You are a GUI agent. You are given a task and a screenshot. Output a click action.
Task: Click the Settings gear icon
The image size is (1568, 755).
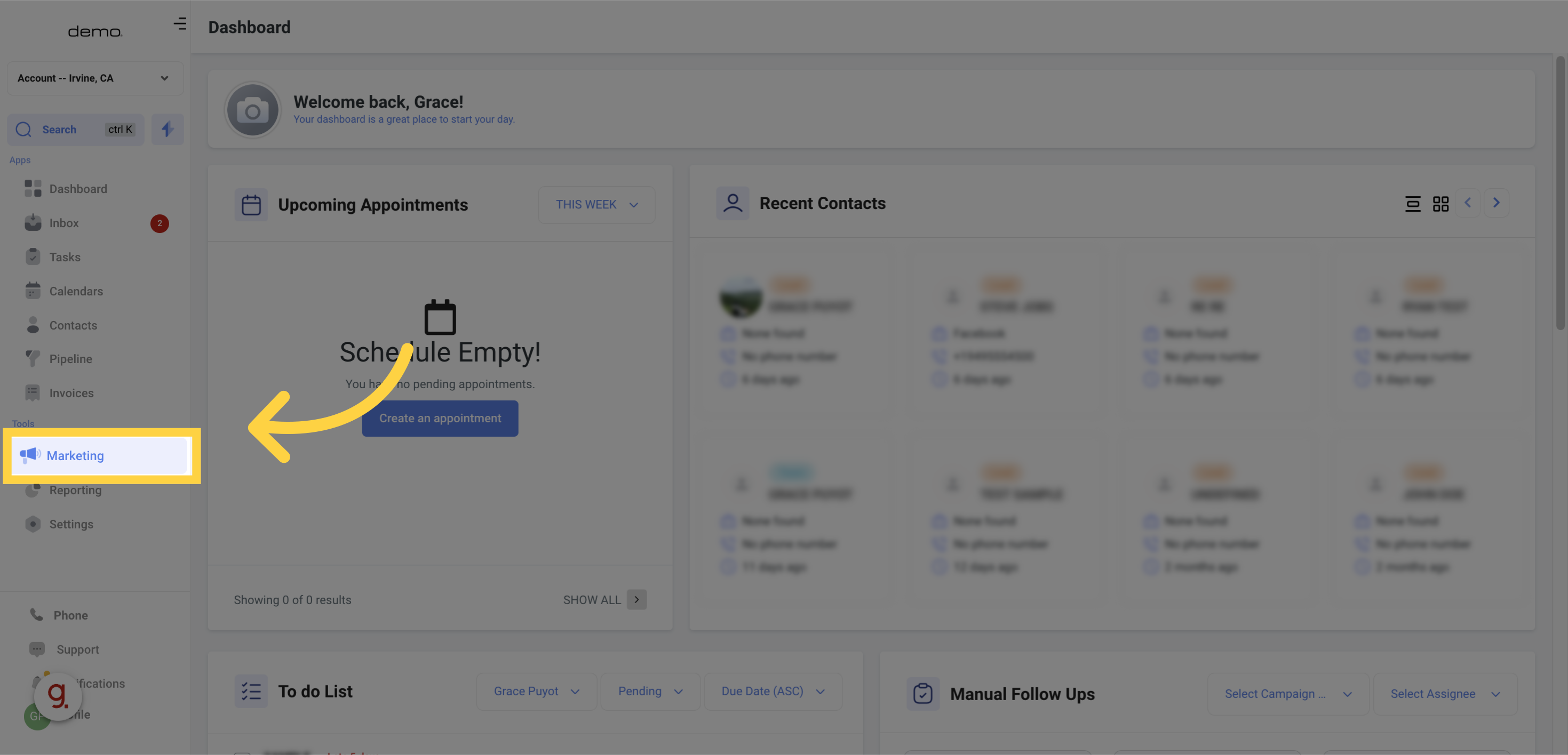[33, 524]
